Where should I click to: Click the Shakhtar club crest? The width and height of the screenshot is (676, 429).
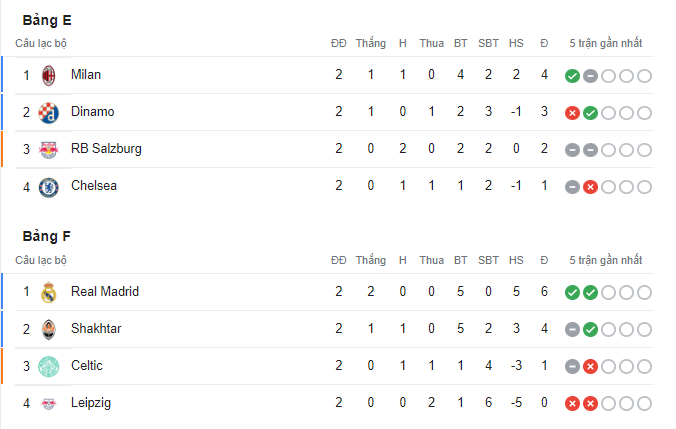pyautogui.click(x=49, y=329)
